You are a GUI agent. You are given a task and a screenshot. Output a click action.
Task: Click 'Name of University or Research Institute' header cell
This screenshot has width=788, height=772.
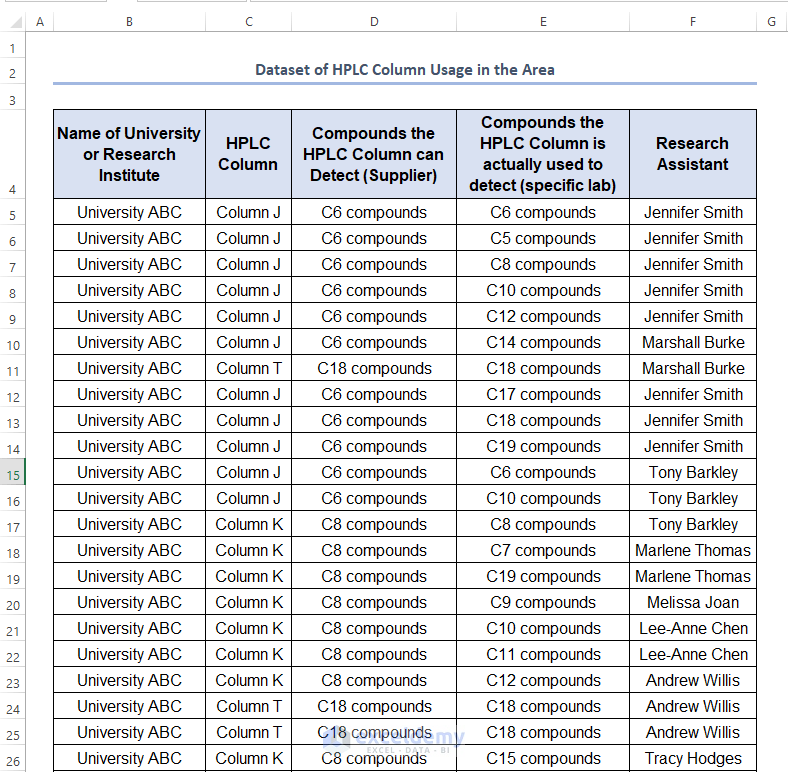click(x=129, y=154)
